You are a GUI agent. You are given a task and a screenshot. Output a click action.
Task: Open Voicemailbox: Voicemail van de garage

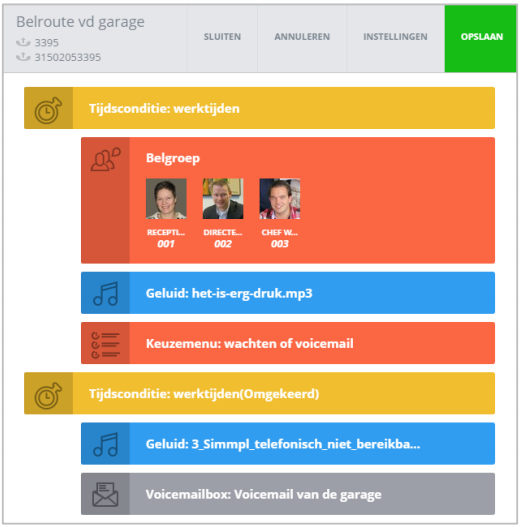tap(288, 494)
